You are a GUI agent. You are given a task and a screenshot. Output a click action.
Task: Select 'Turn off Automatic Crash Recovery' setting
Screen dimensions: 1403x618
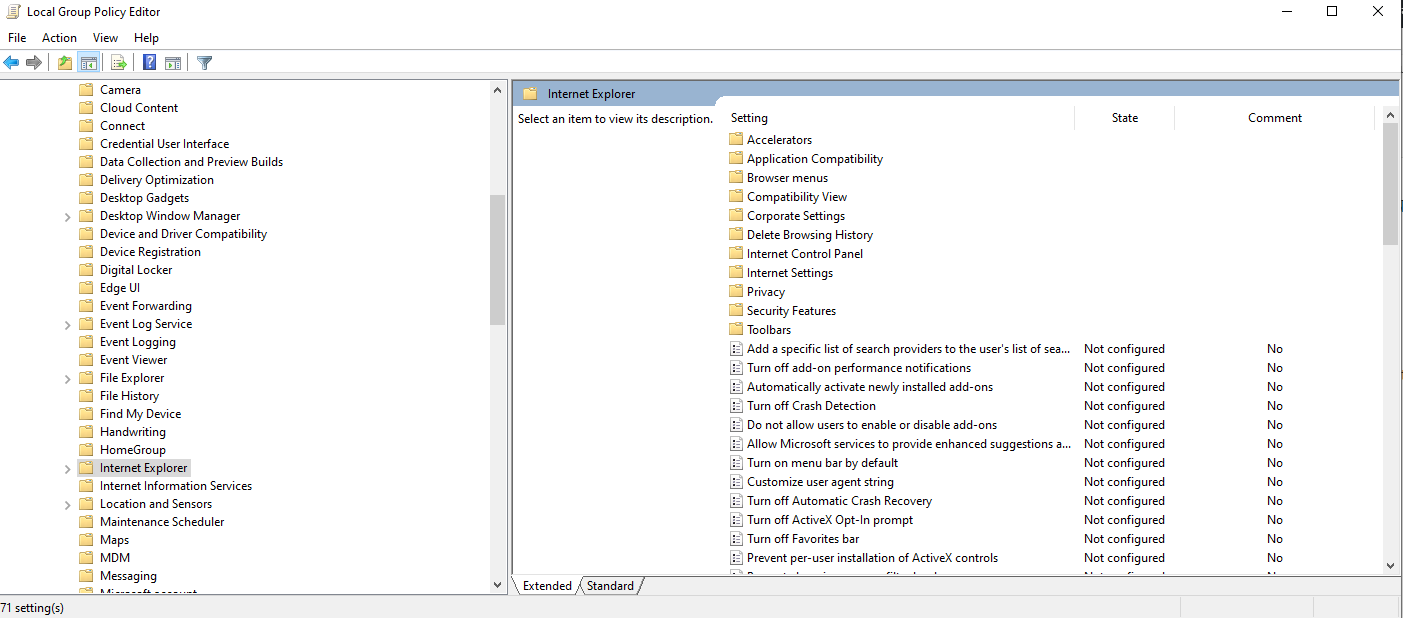pyautogui.click(x=839, y=501)
